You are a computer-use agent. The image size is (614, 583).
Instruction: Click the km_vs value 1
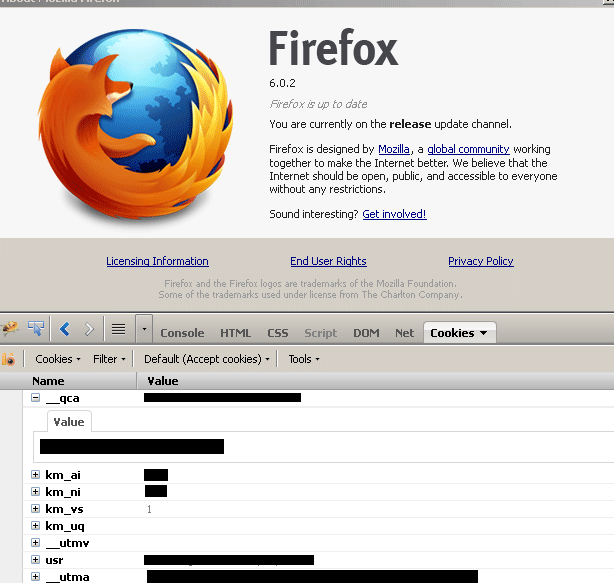[x=149, y=509]
